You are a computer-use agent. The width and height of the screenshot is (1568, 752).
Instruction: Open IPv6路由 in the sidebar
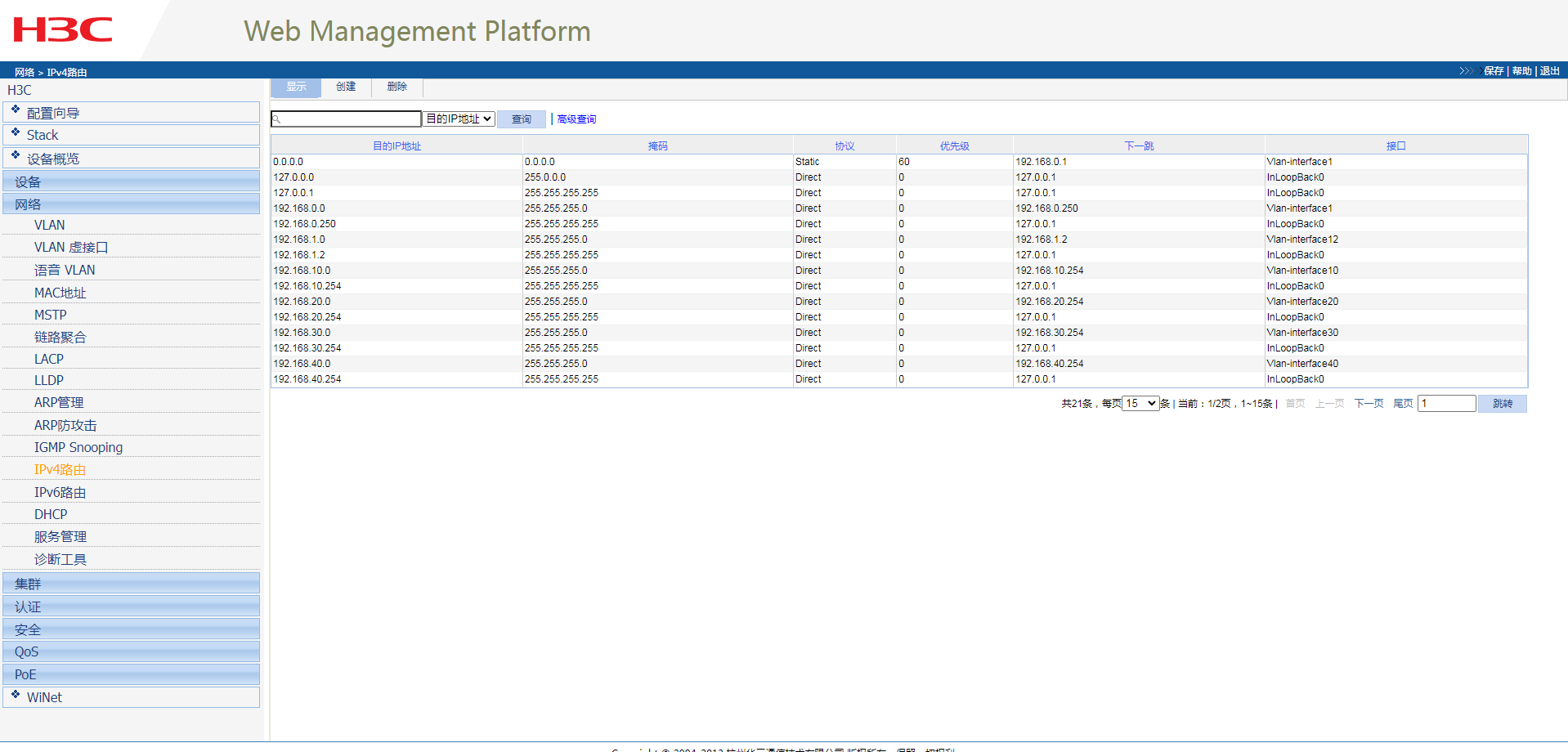pos(60,492)
